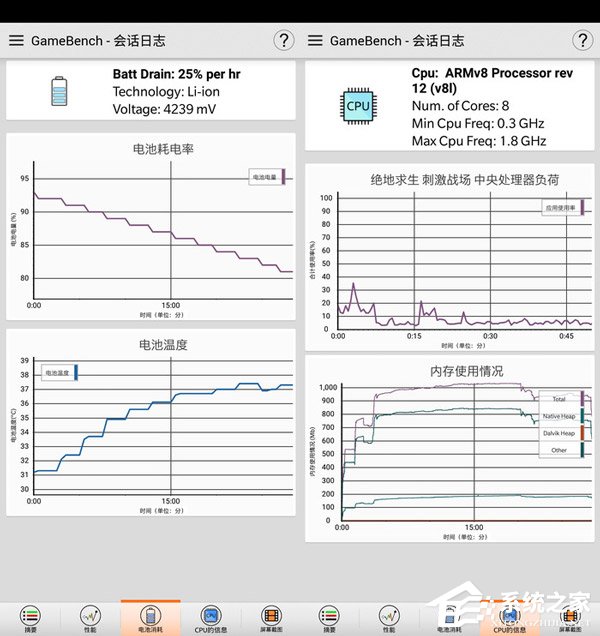This screenshot has height=636, width=600.
Task: Tap help question mark on battery screen
Action: [x=284, y=40]
